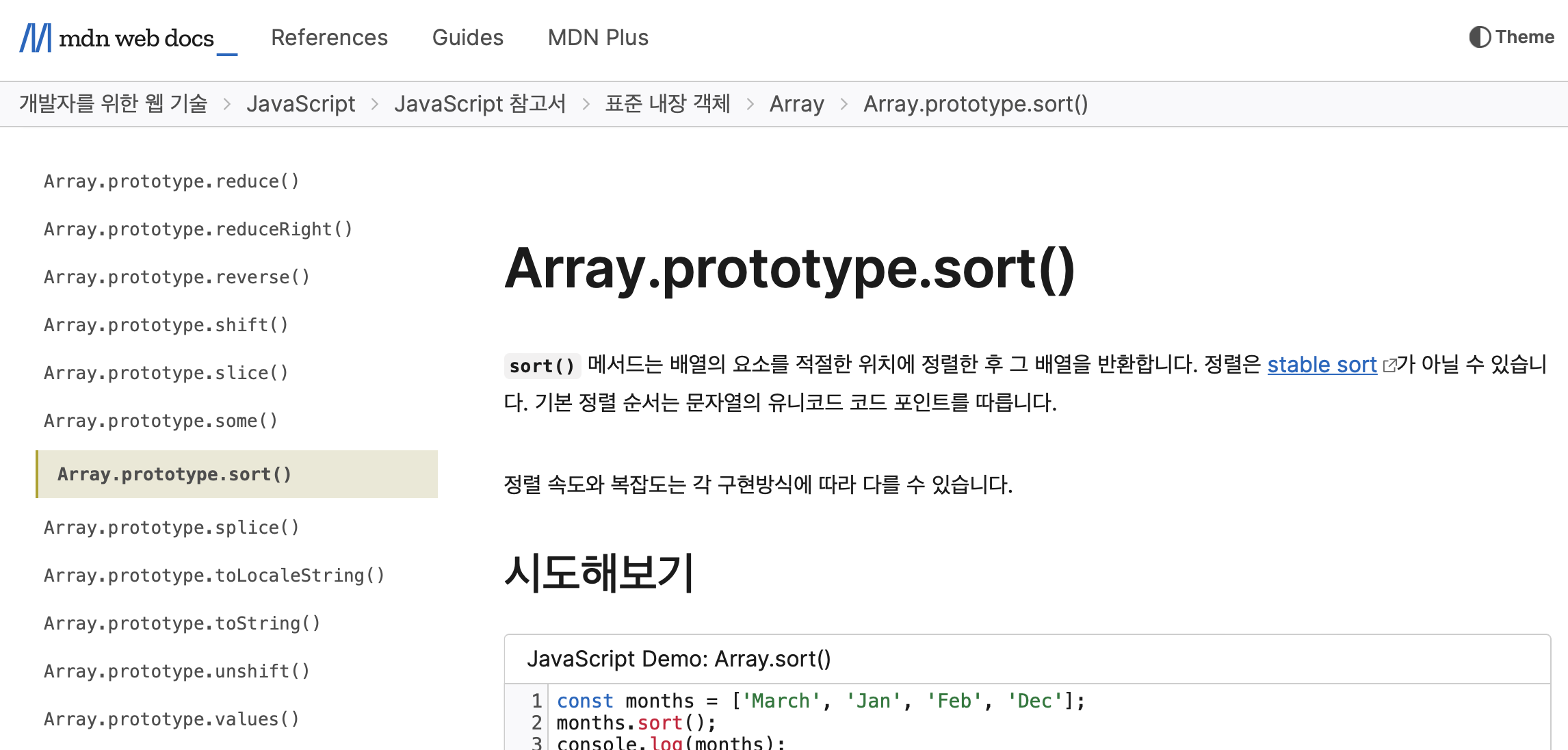Open Array.prototype.values() sidebar link
This screenshot has height=750, width=1568.
pos(172,719)
